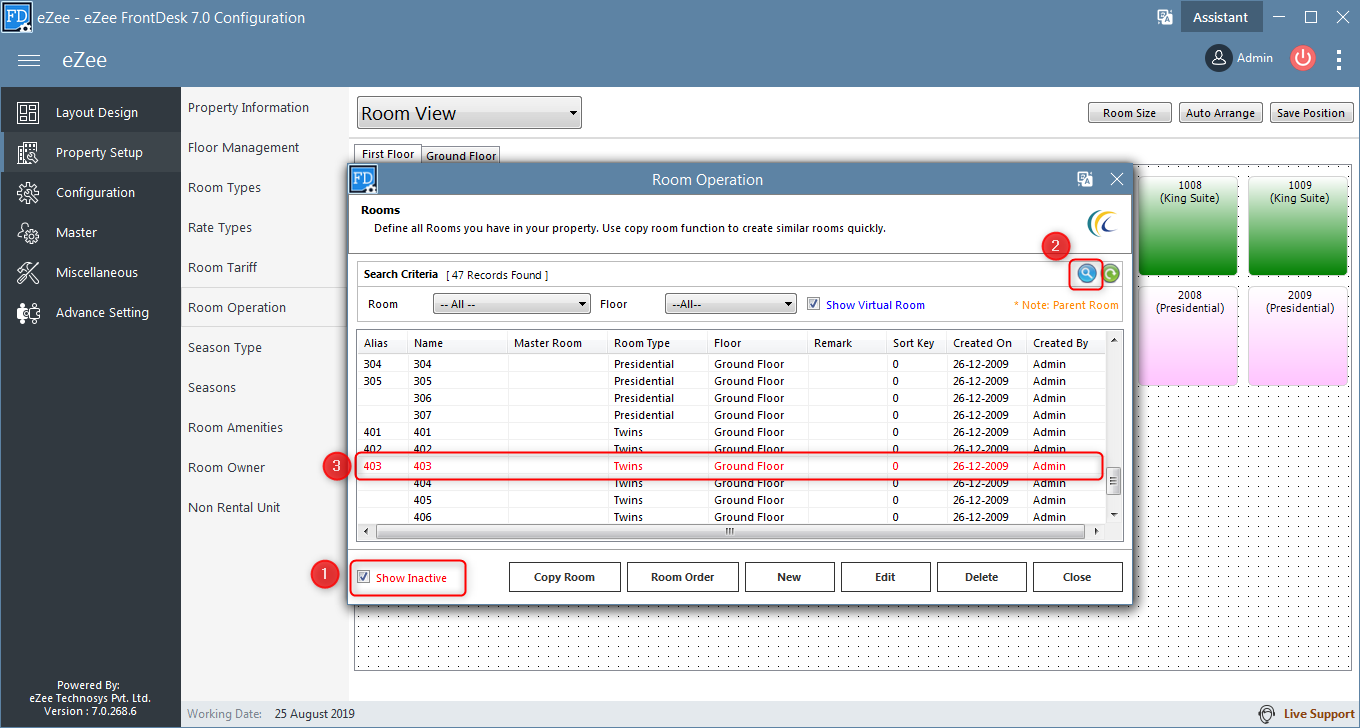Viewport: 1360px width, 728px height.
Task: Switch to the First Floor tab
Action: tap(388, 154)
